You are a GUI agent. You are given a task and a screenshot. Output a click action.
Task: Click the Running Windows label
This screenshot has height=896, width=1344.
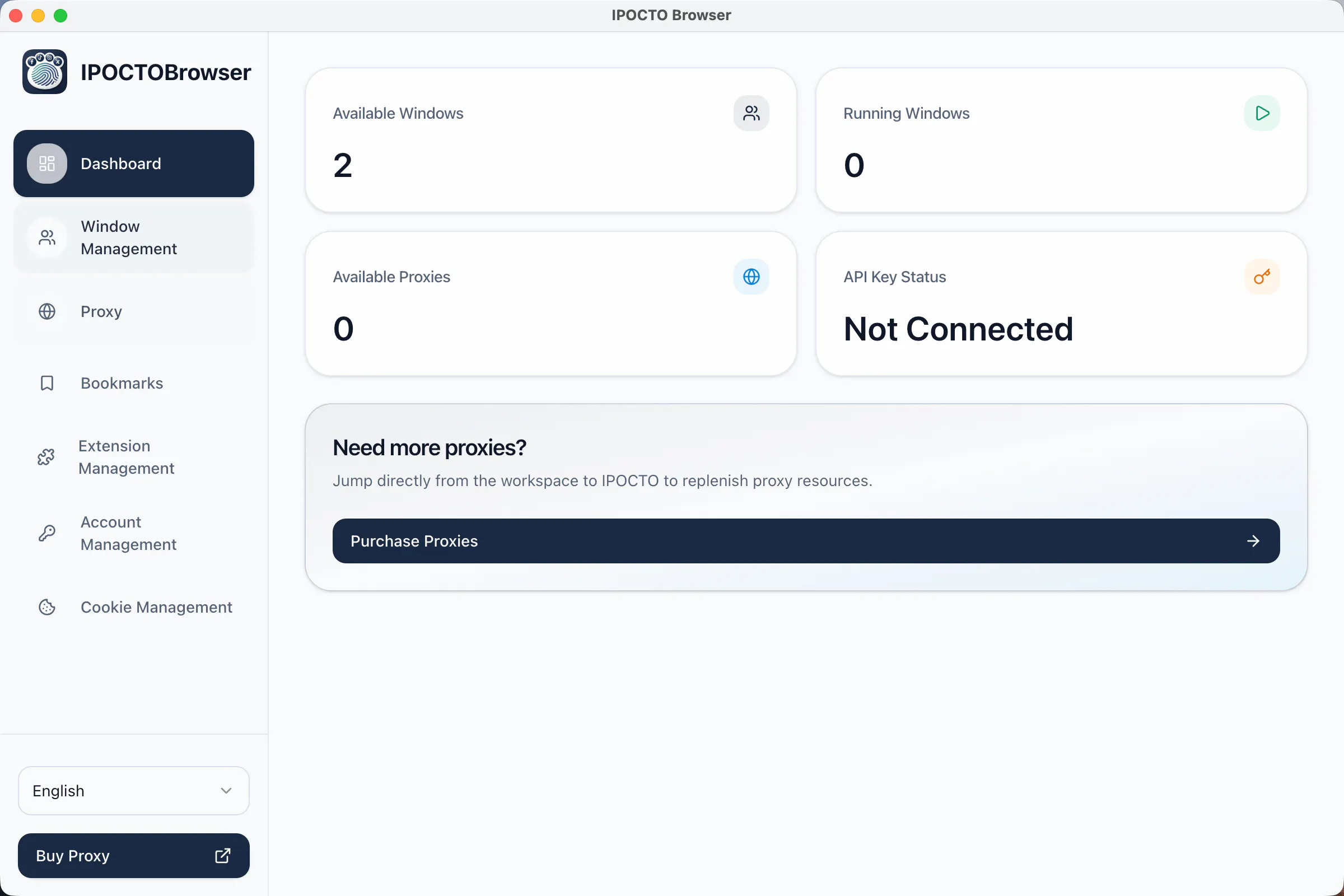[x=906, y=113]
